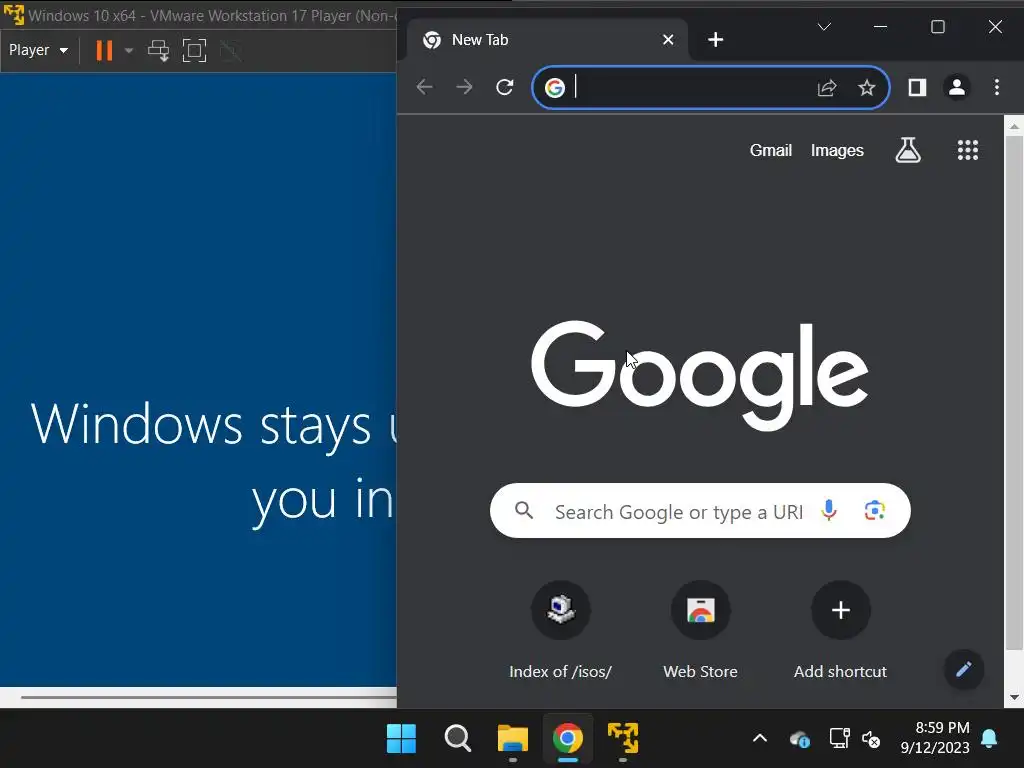
Task: Click the Google icon in the address bar
Action: point(554,87)
